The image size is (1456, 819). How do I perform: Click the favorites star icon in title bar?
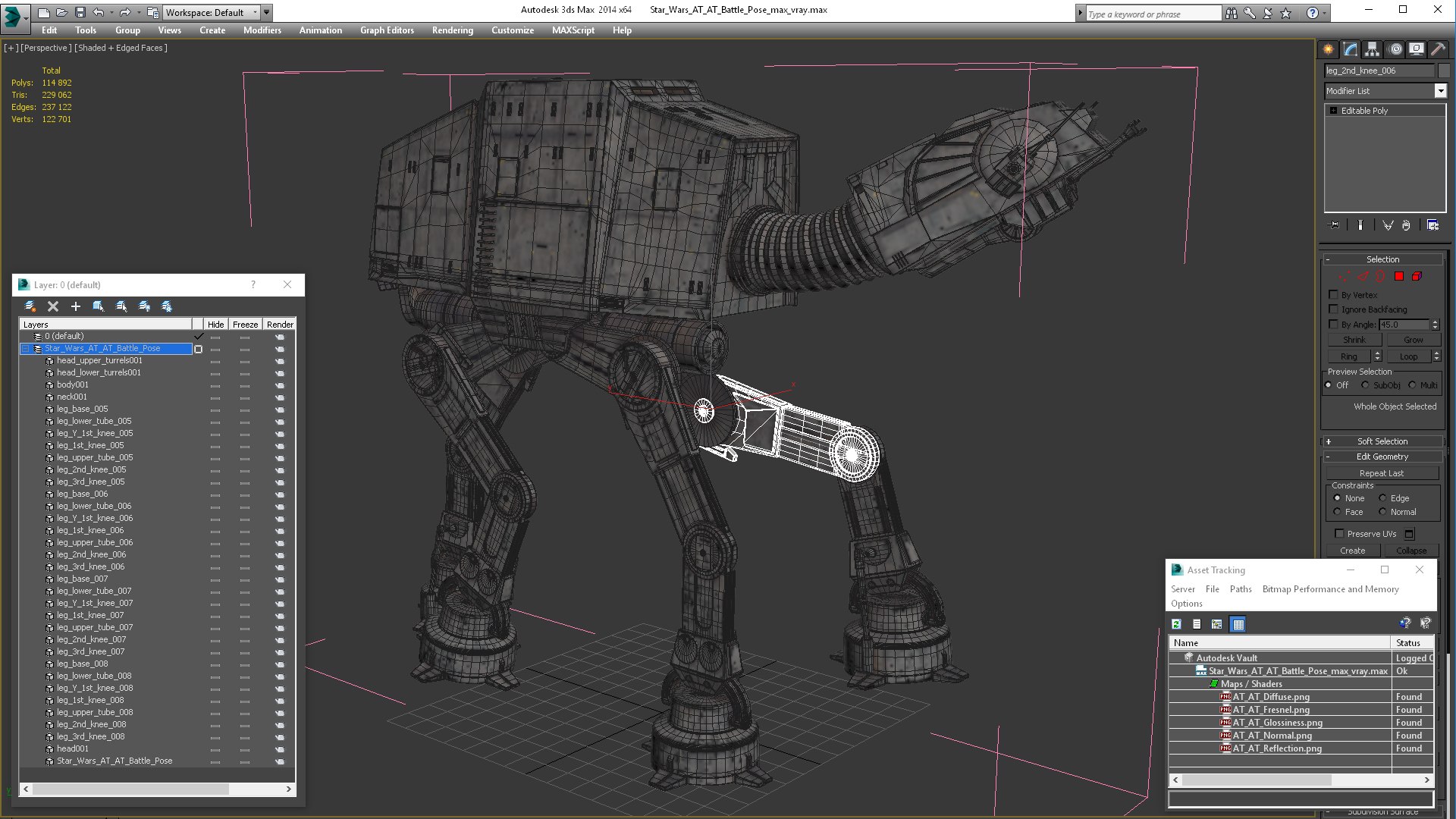click(x=1286, y=13)
